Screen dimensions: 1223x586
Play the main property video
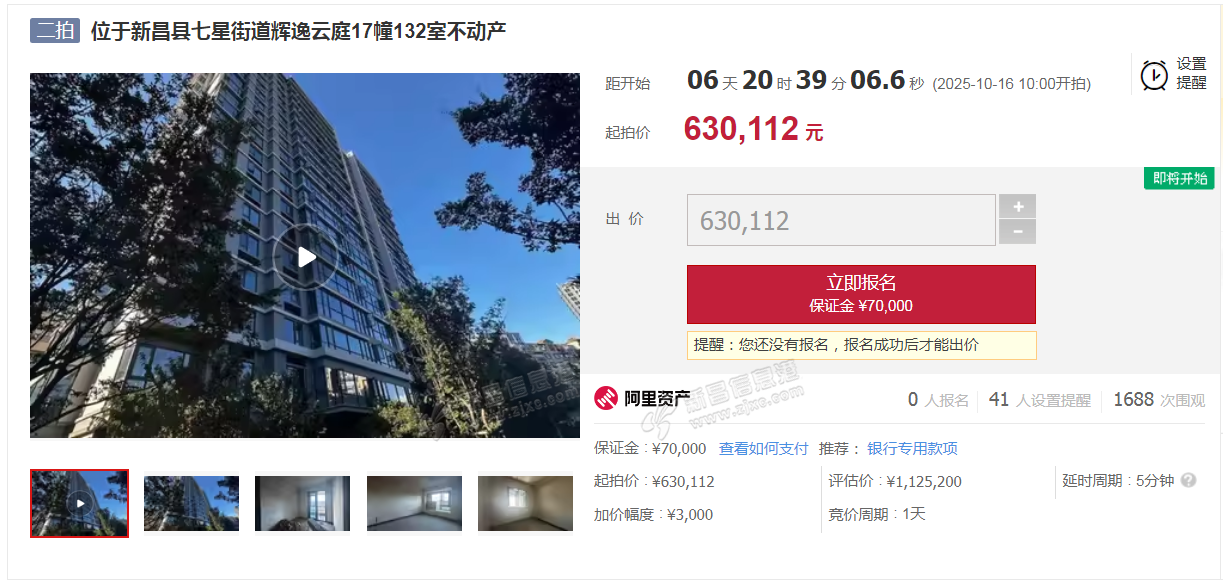pos(305,257)
